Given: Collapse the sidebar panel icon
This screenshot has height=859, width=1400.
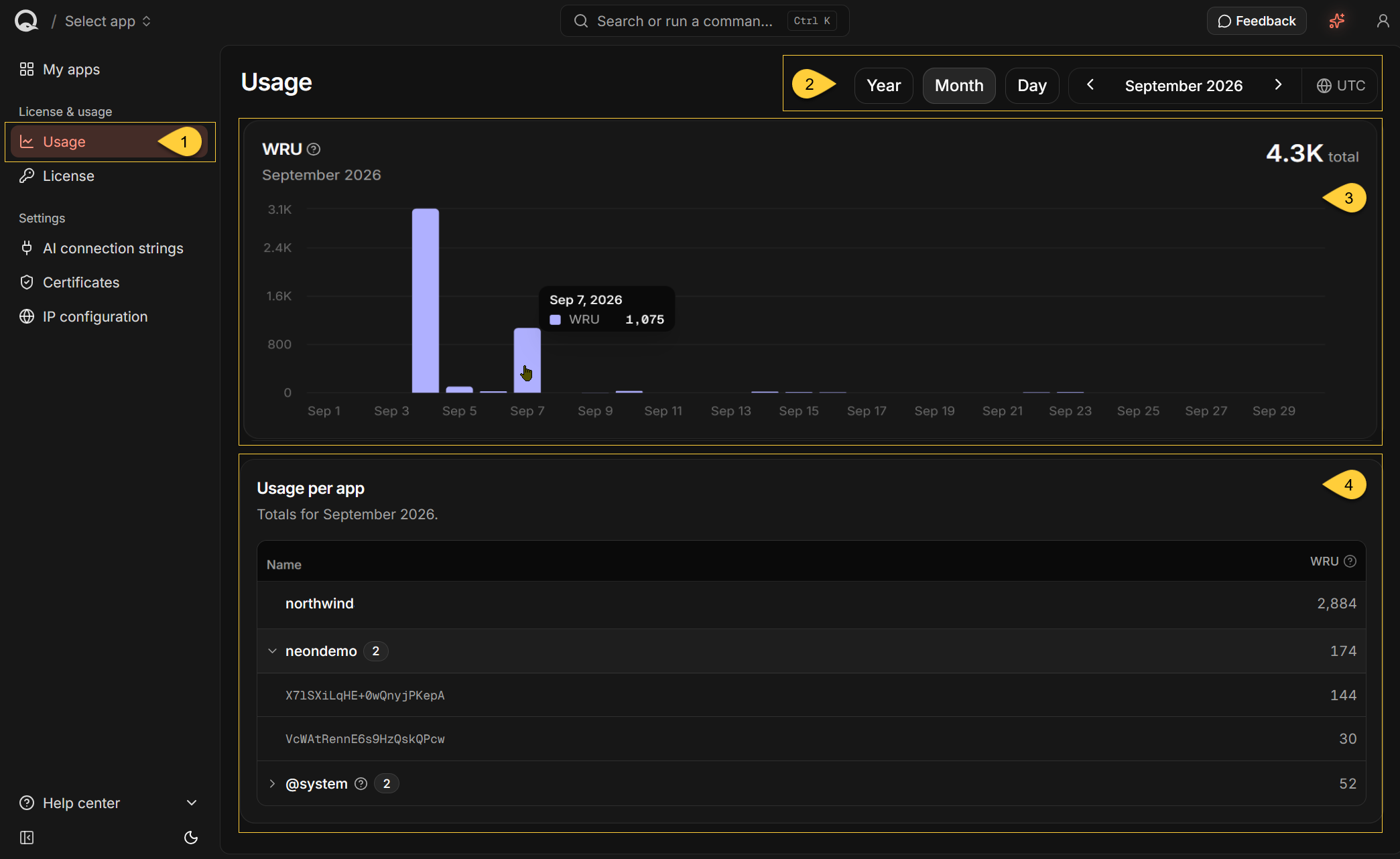Looking at the screenshot, I should pyautogui.click(x=27, y=838).
